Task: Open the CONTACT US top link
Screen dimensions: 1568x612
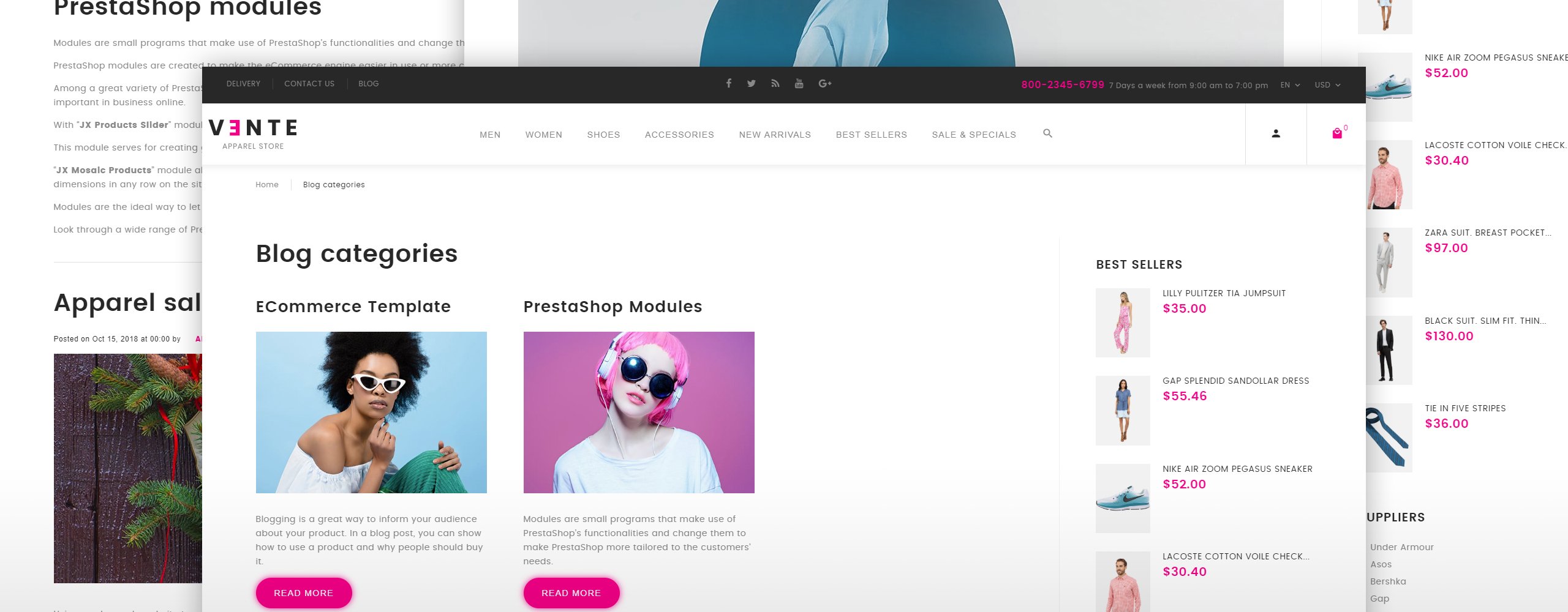Action: pos(309,84)
